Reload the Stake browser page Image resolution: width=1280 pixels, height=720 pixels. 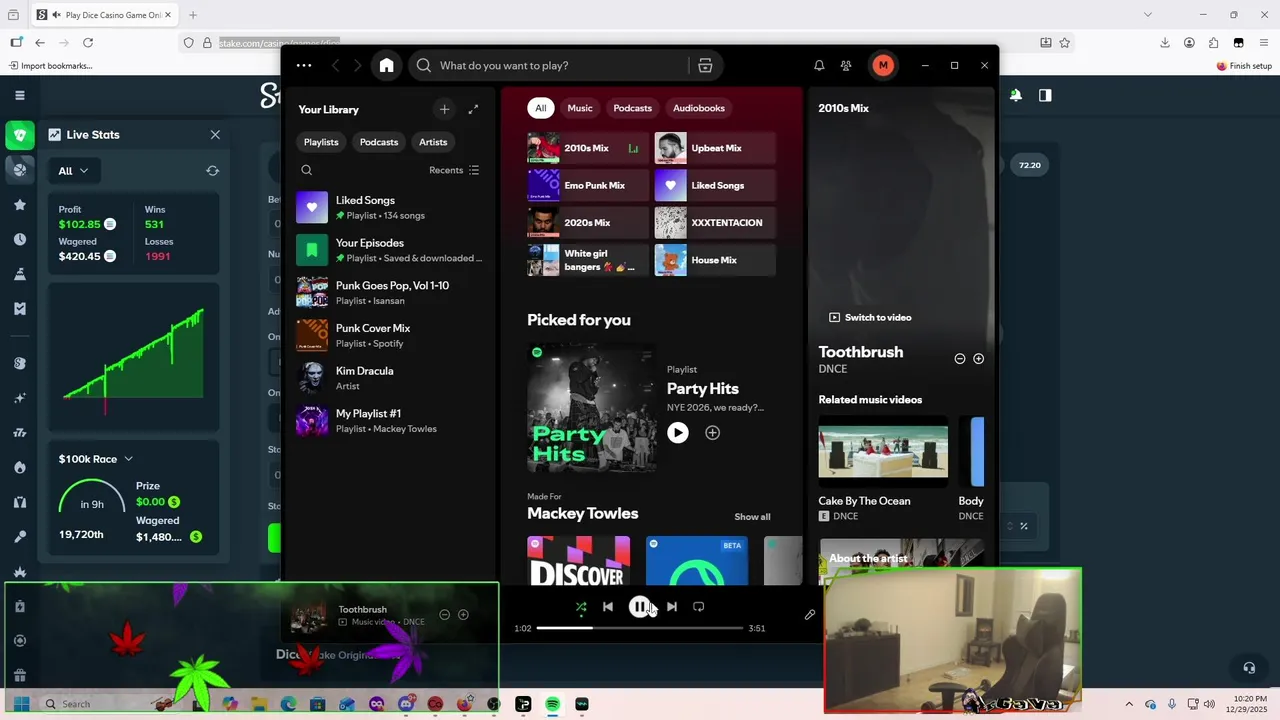88,43
